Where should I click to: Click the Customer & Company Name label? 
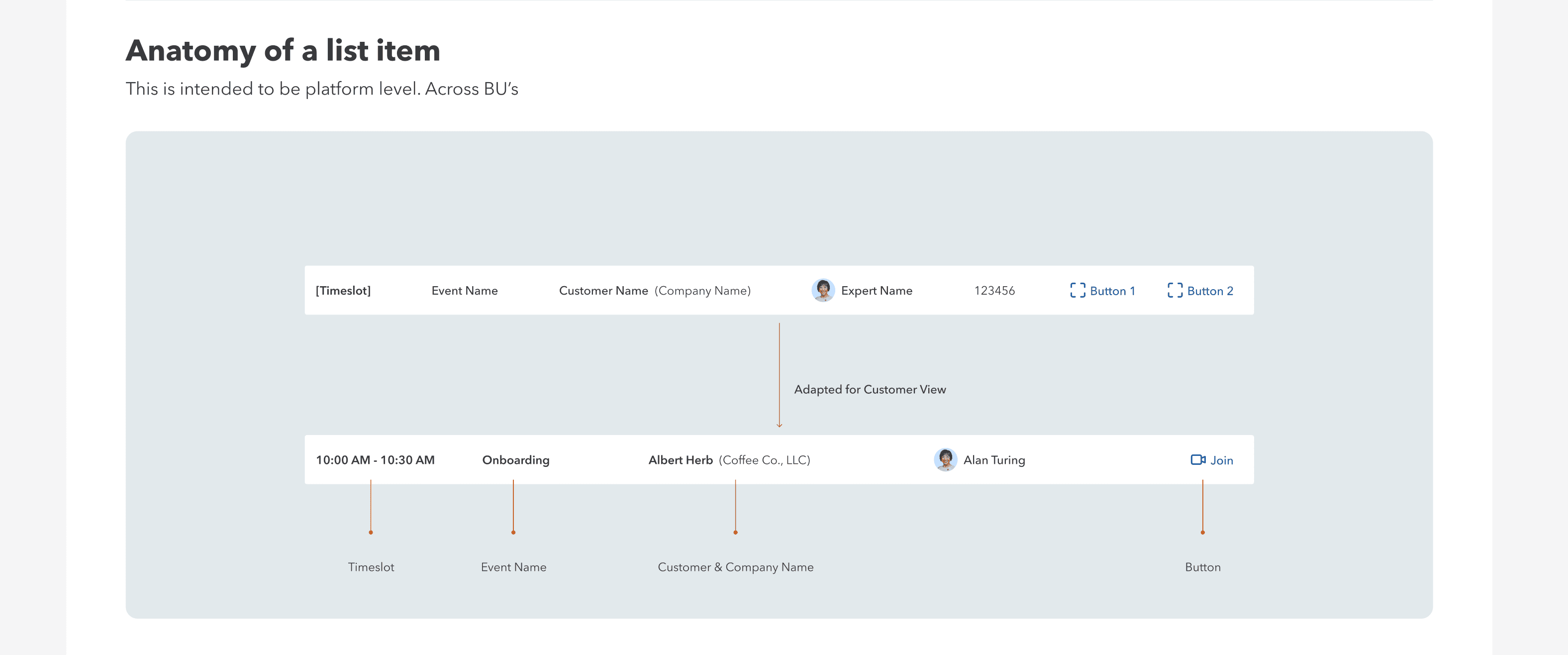(x=735, y=567)
